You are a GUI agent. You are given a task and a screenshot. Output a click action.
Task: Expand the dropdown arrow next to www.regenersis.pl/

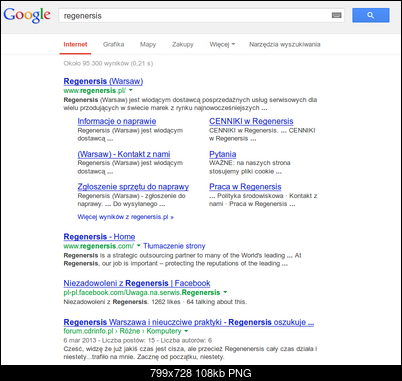(131, 90)
